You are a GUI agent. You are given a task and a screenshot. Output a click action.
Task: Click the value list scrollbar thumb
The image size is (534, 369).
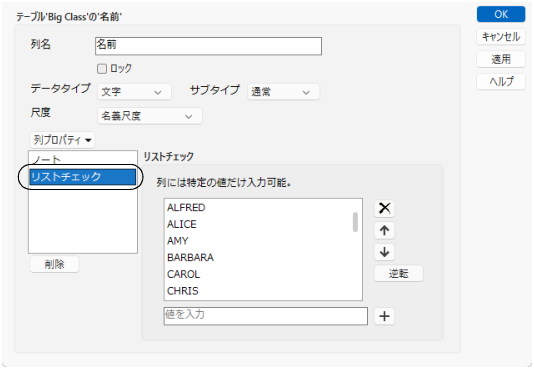tap(355, 222)
